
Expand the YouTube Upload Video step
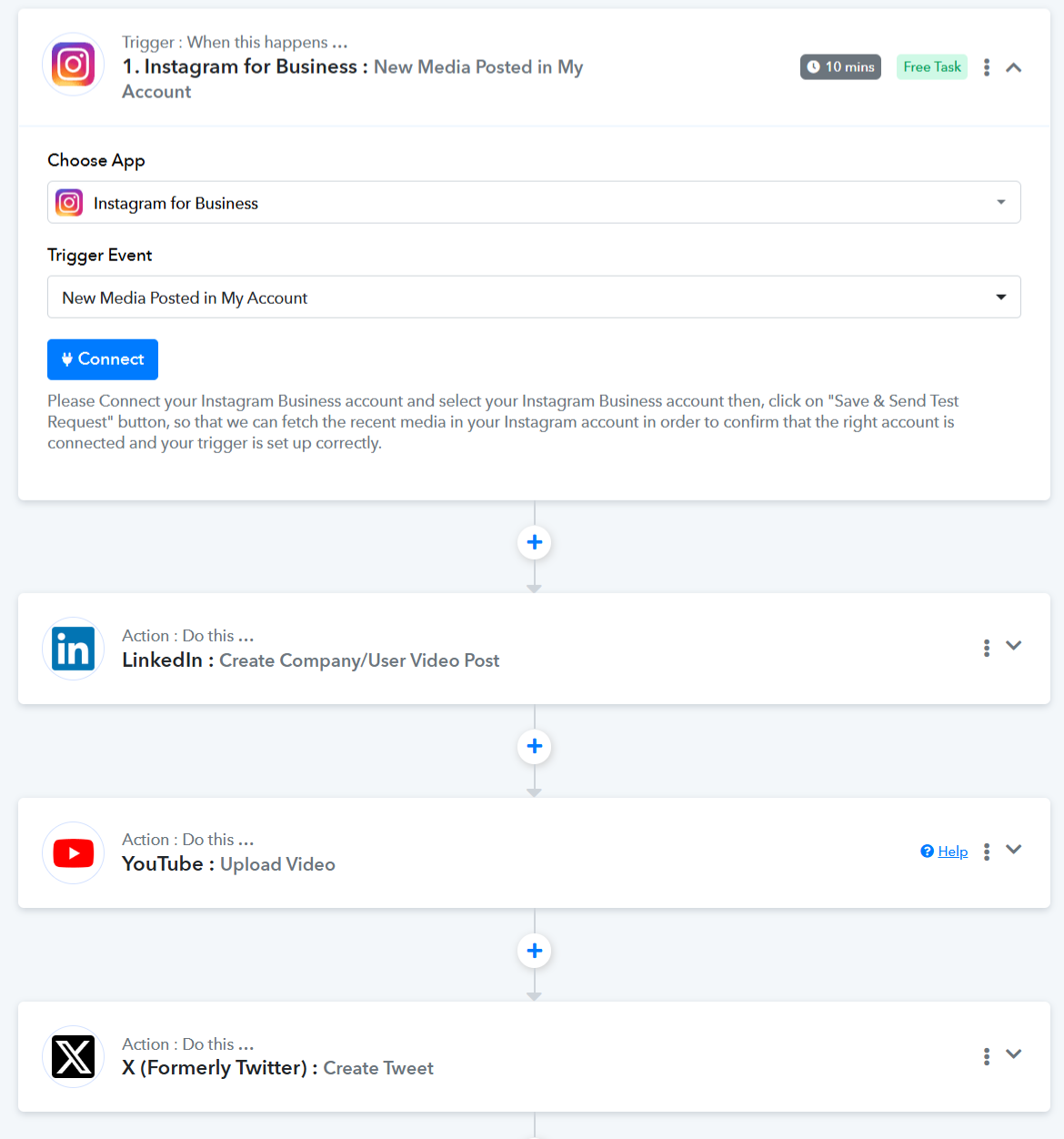point(1014,850)
